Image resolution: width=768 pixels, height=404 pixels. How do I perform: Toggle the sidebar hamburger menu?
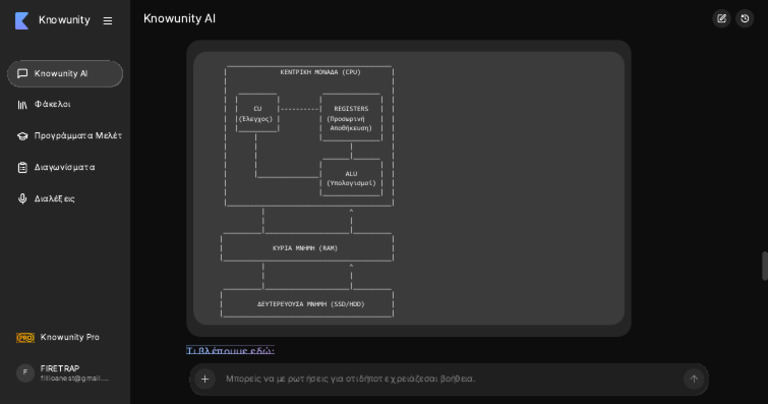pos(108,21)
